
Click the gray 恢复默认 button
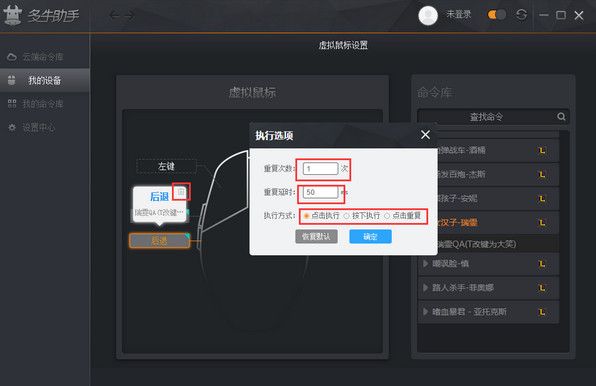click(316, 236)
